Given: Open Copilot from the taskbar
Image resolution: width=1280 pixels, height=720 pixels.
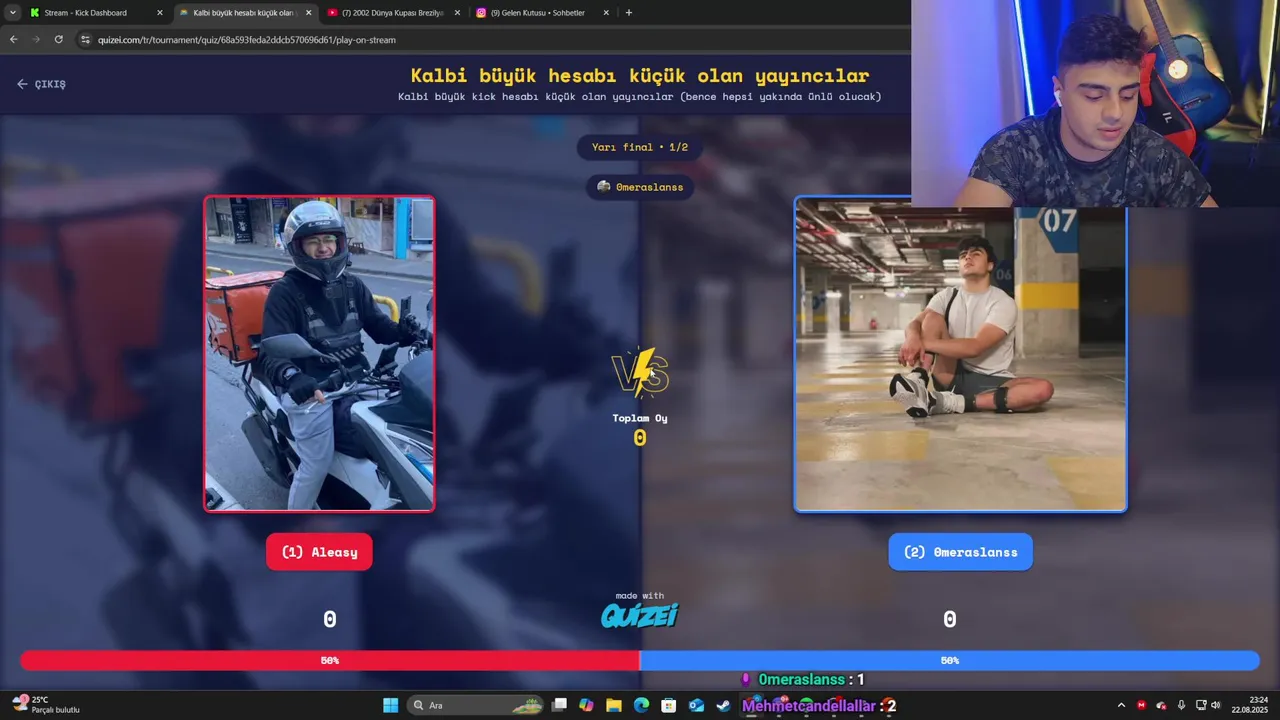Looking at the screenshot, I should [586, 705].
